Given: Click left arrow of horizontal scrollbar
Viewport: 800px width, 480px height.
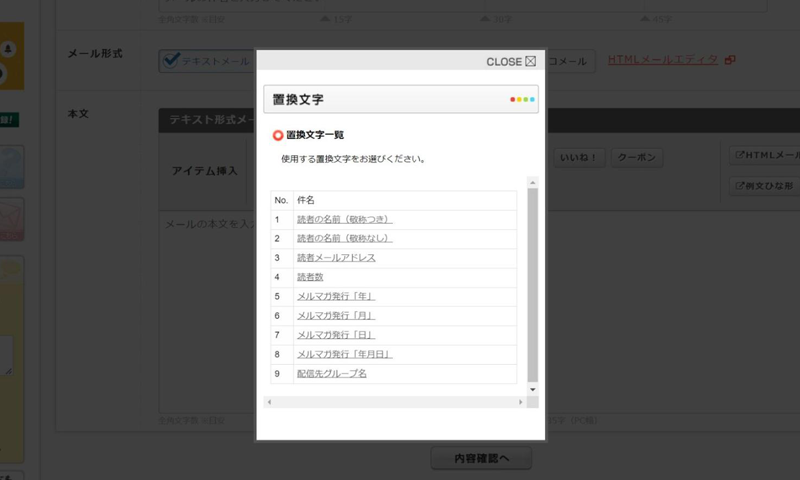Looking at the screenshot, I should (x=269, y=402).
